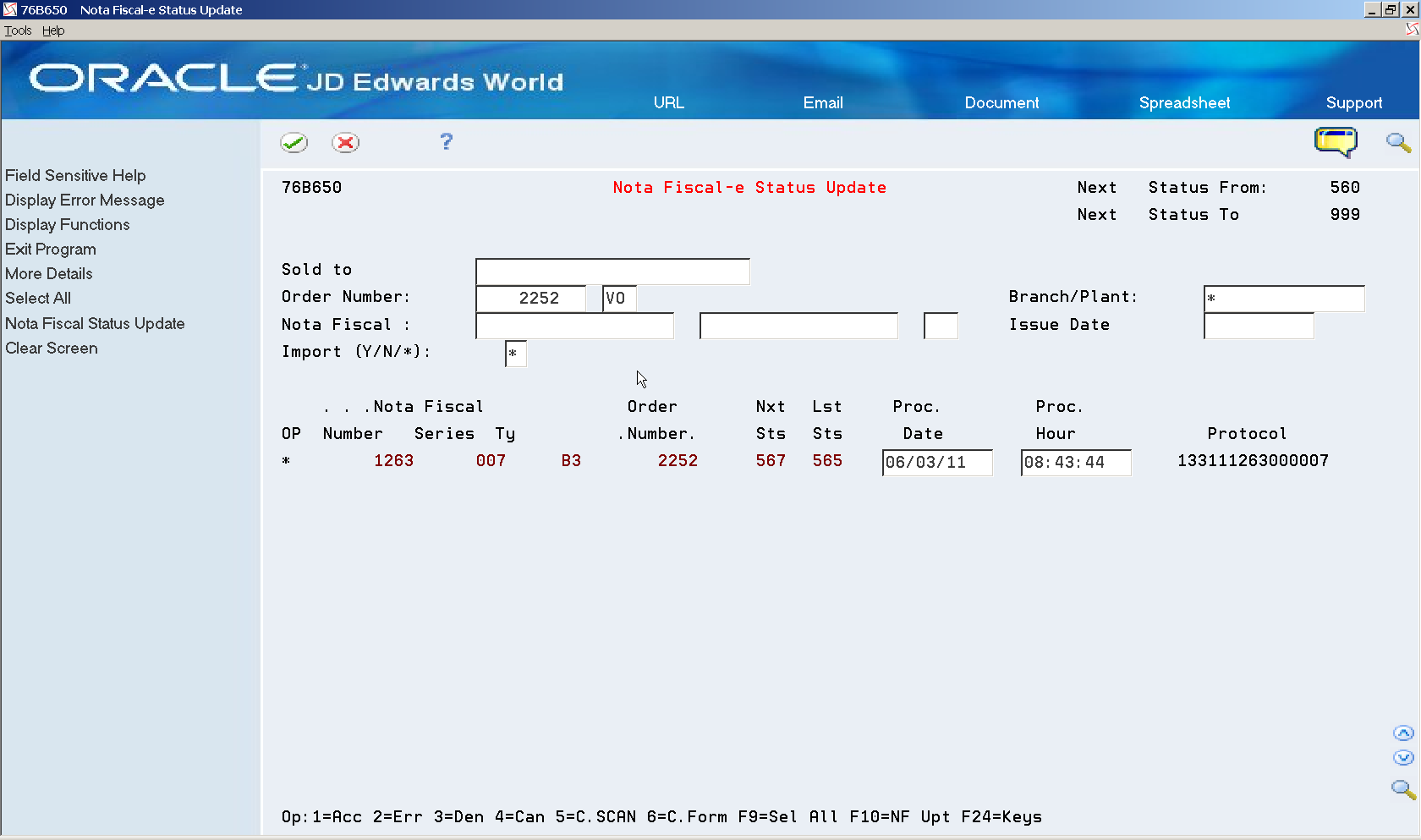Screen dimensions: 1421x840
Task: Click the order type field showing VO
Action: [x=619, y=299]
